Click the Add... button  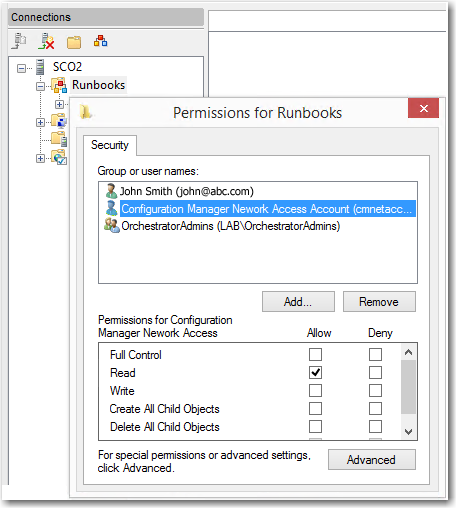click(x=298, y=302)
